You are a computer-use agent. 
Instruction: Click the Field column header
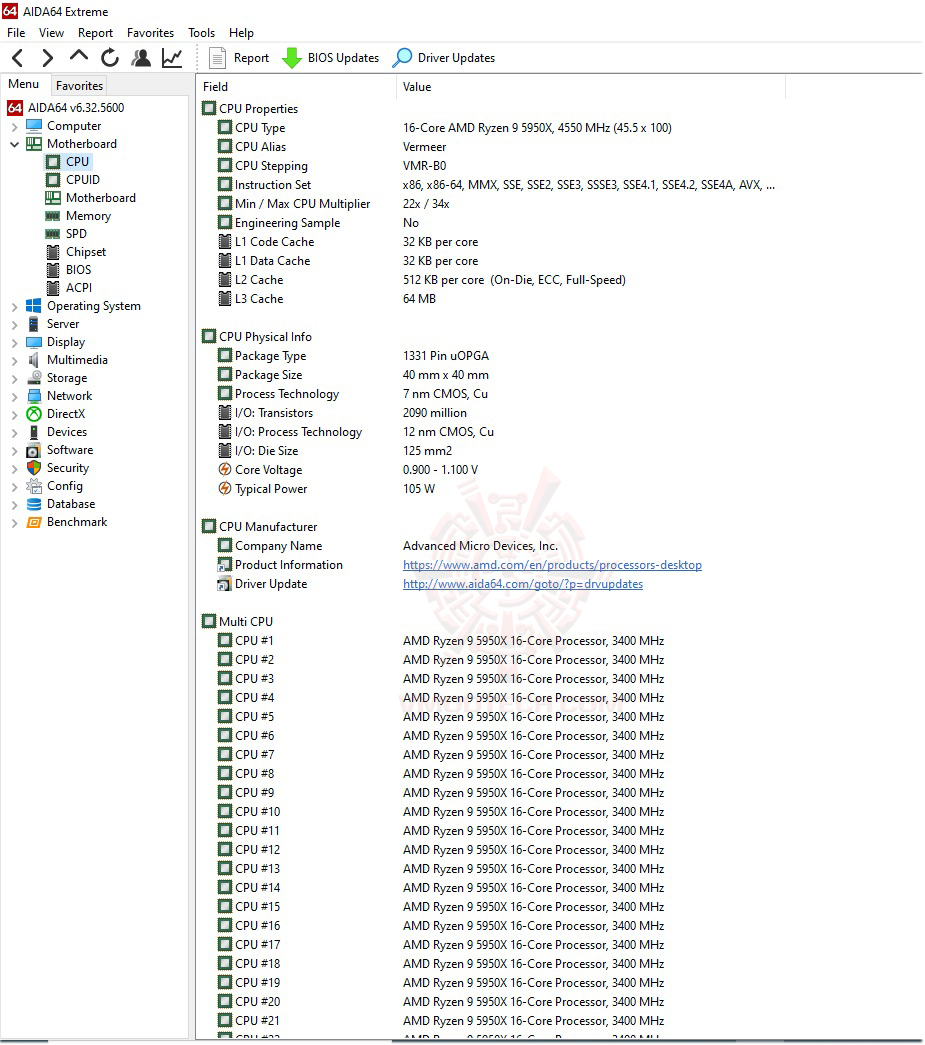click(297, 87)
